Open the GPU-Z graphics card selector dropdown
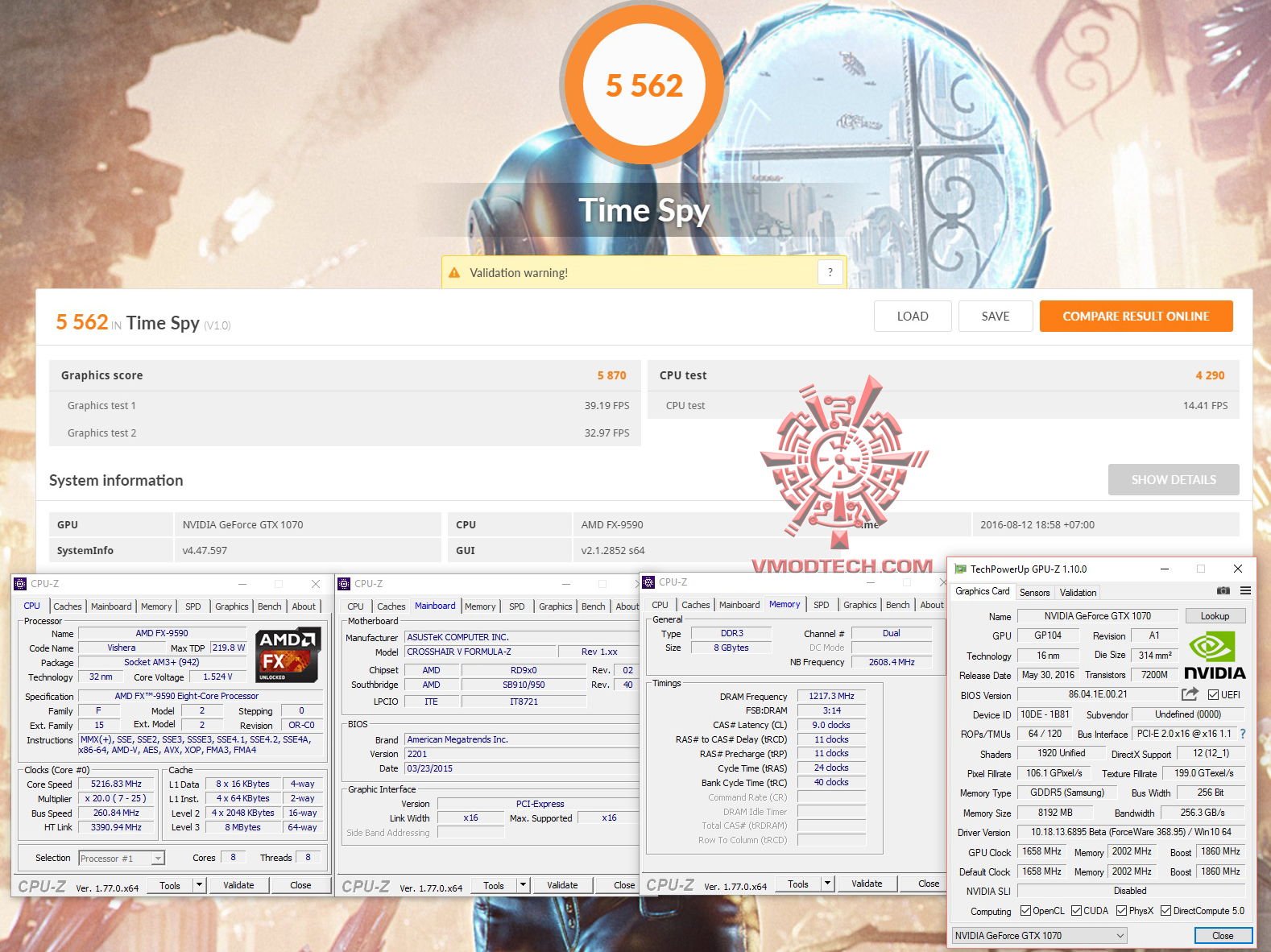 coord(1039,936)
